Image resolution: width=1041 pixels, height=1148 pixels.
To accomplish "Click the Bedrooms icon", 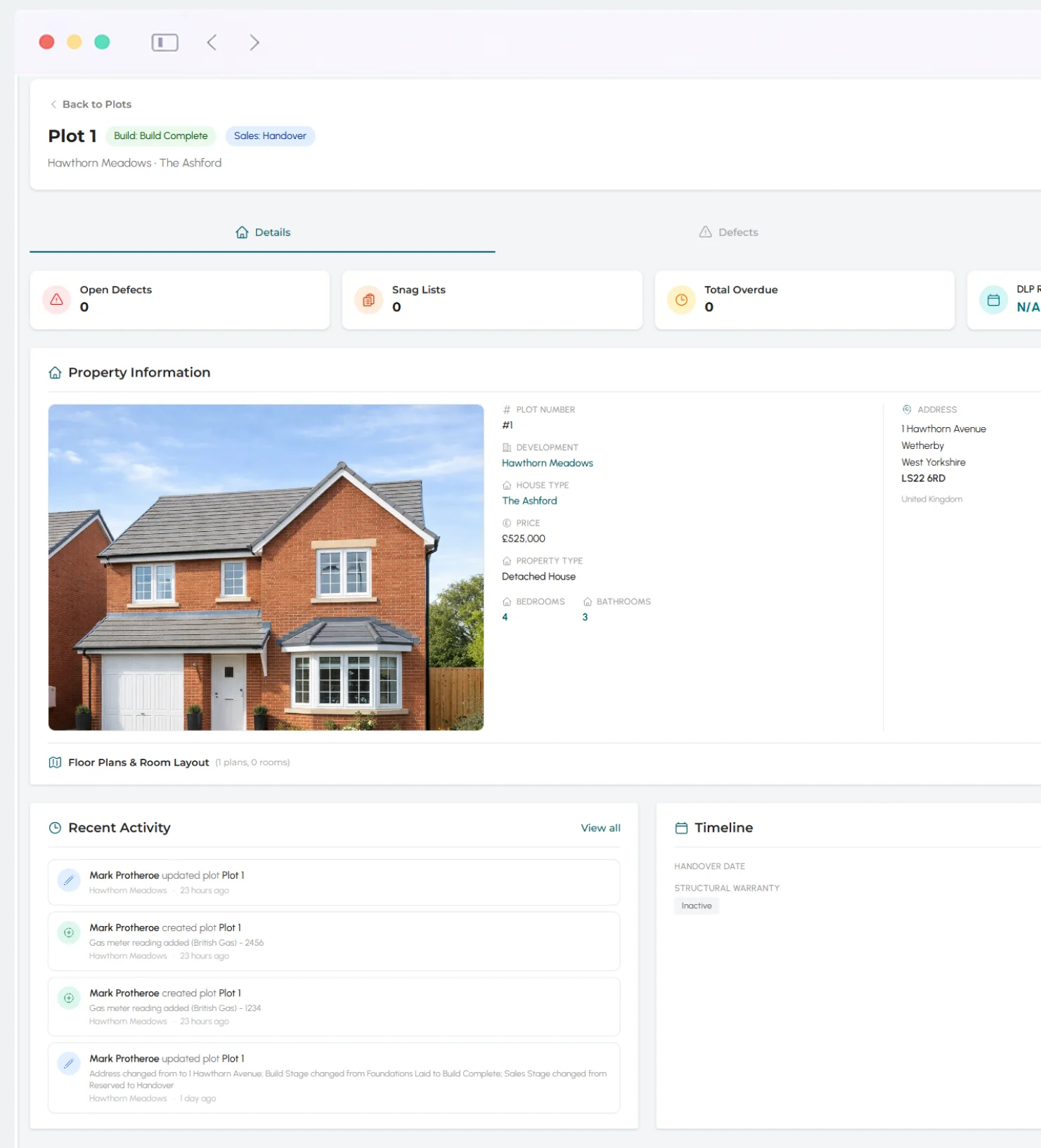I will (507, 602).
